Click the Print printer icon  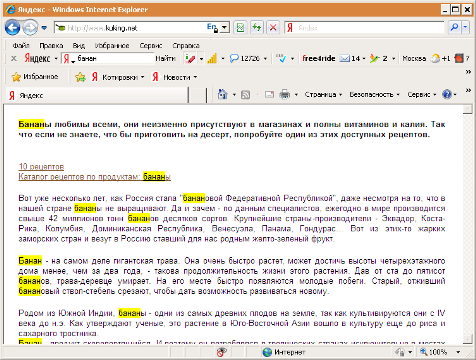285,95
